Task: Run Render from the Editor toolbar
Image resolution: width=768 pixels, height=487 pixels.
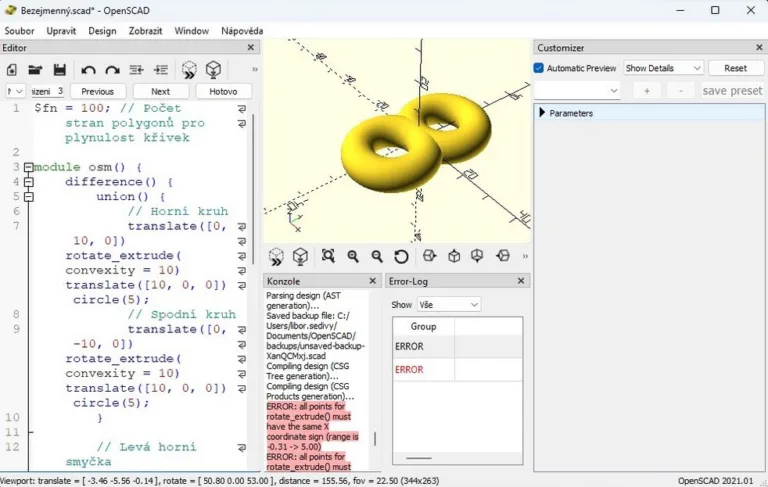Action: [x=213, y=70]
